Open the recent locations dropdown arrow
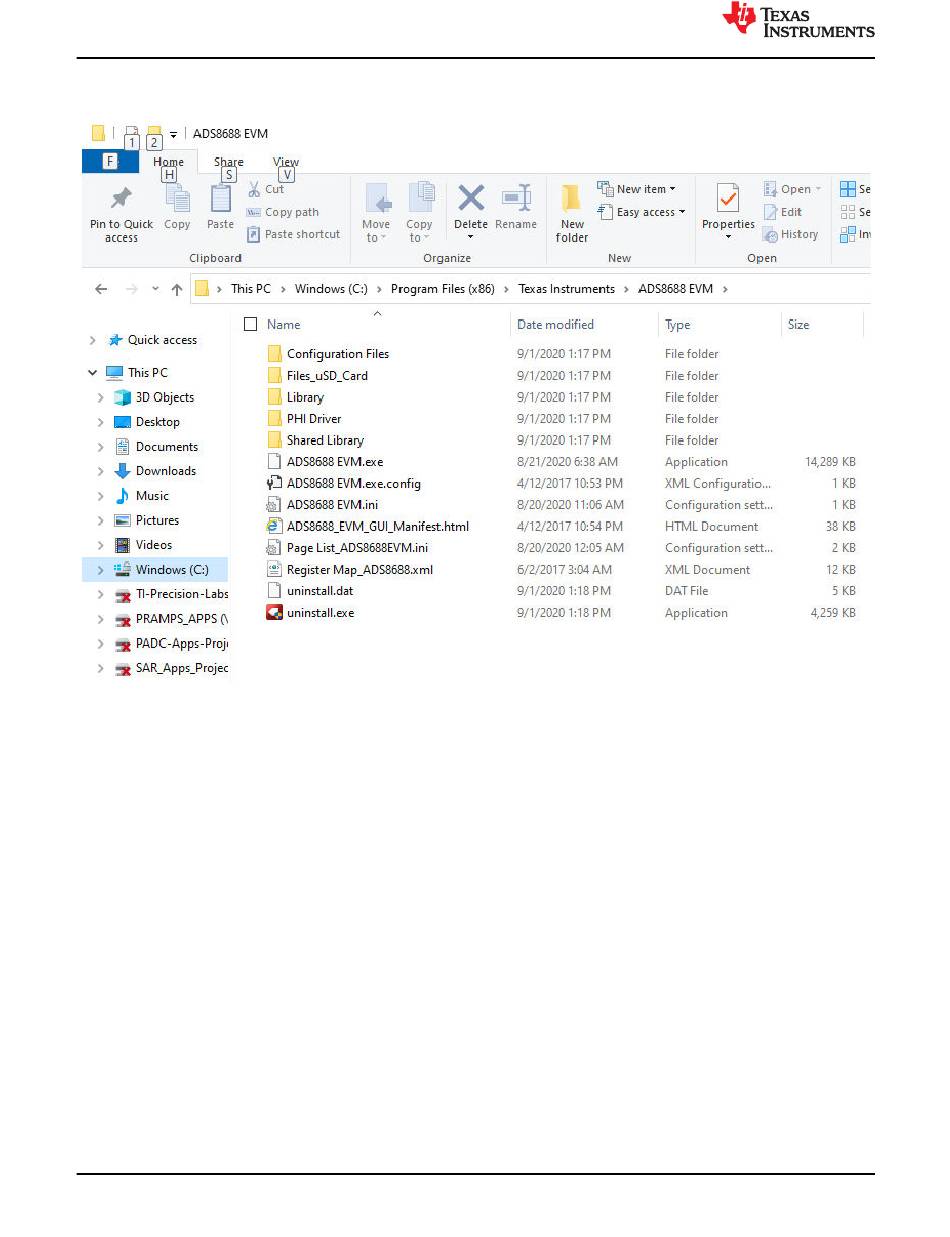The image size is (950, 1237). pos(155,289)
